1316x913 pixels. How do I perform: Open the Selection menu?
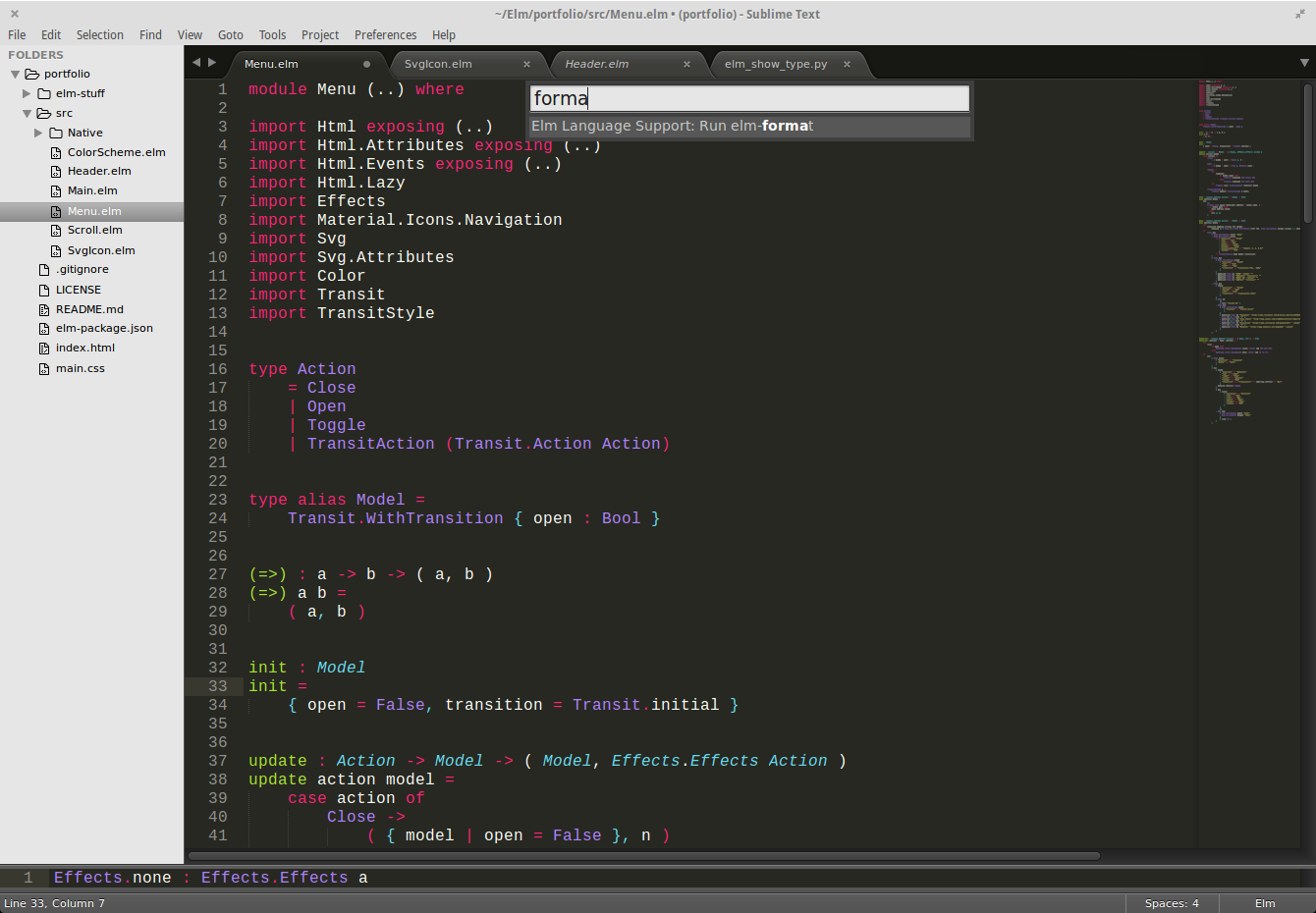100,34
